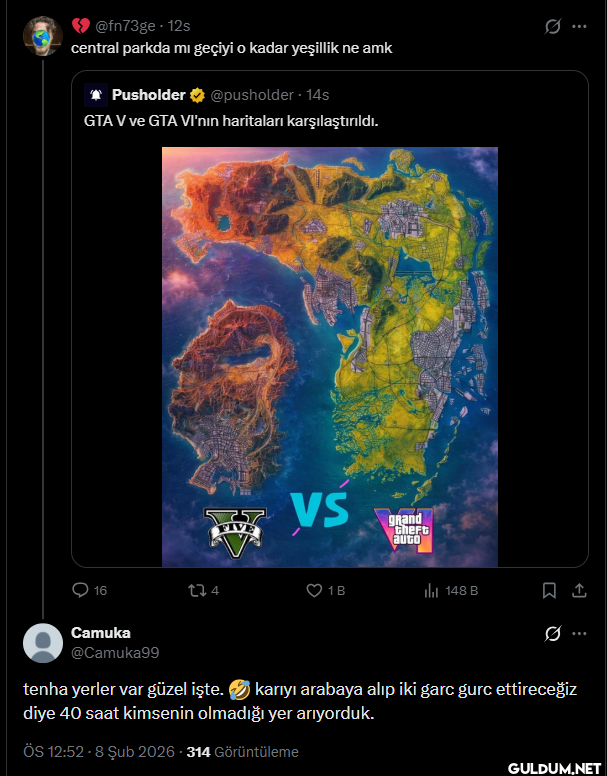Viewport: 607px width, 776px height.
Task: Open more options menu on Camuka reply
Action: point(579,633)
